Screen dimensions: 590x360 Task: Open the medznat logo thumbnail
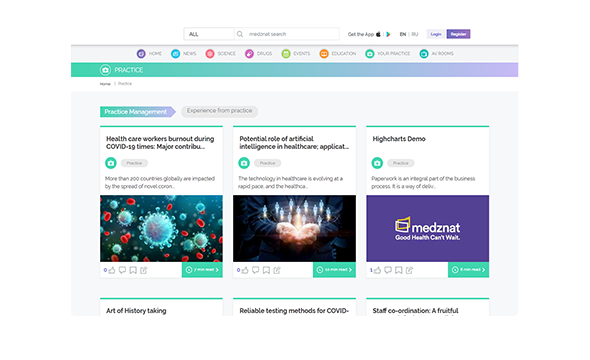pyautogui.click(x=427, y=228)
